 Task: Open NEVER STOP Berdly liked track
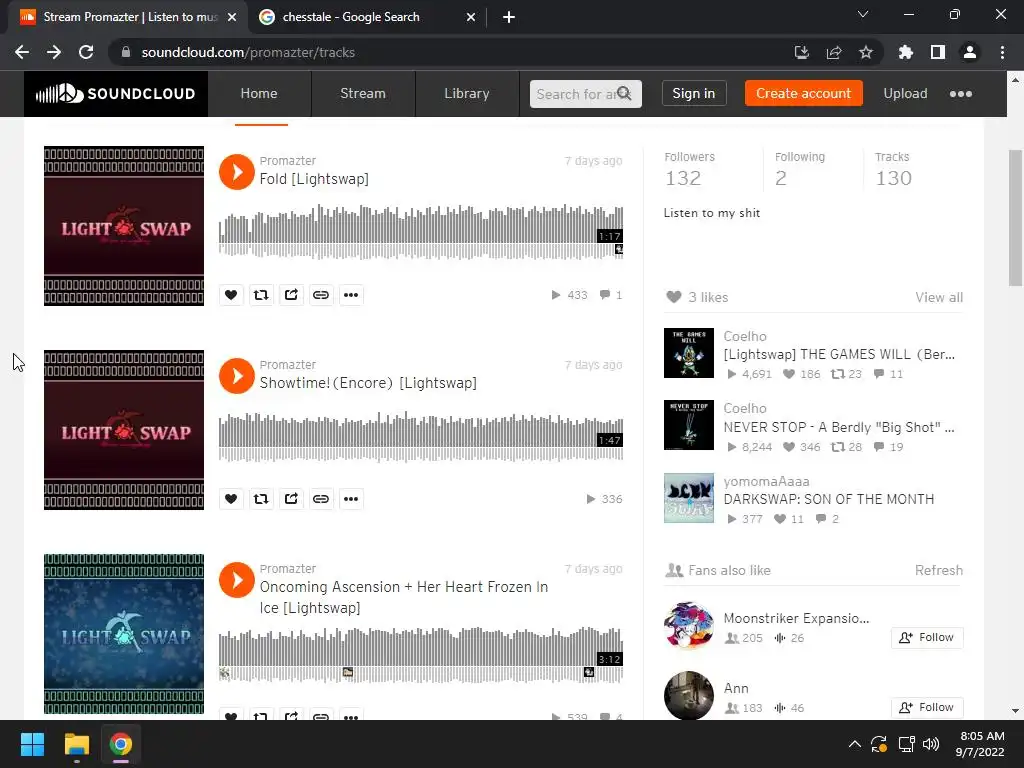[839, 427]
